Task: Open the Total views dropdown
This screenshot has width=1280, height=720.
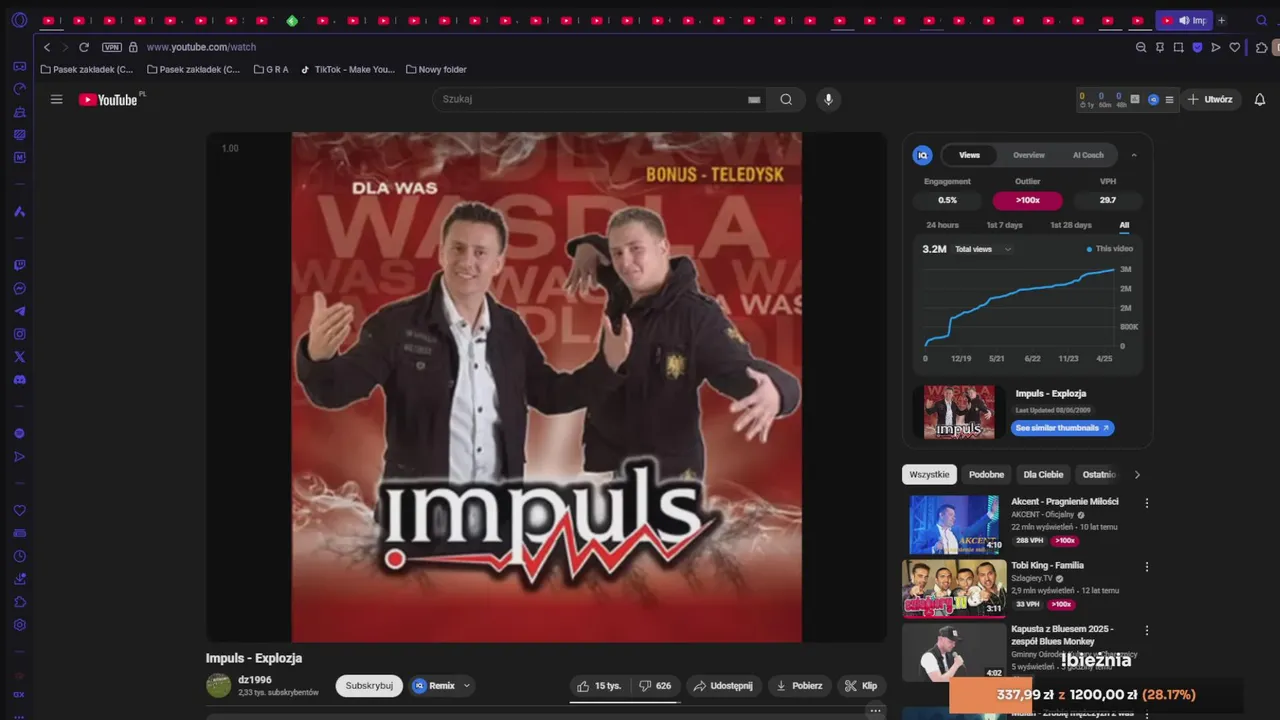Action: click(983, 249)
